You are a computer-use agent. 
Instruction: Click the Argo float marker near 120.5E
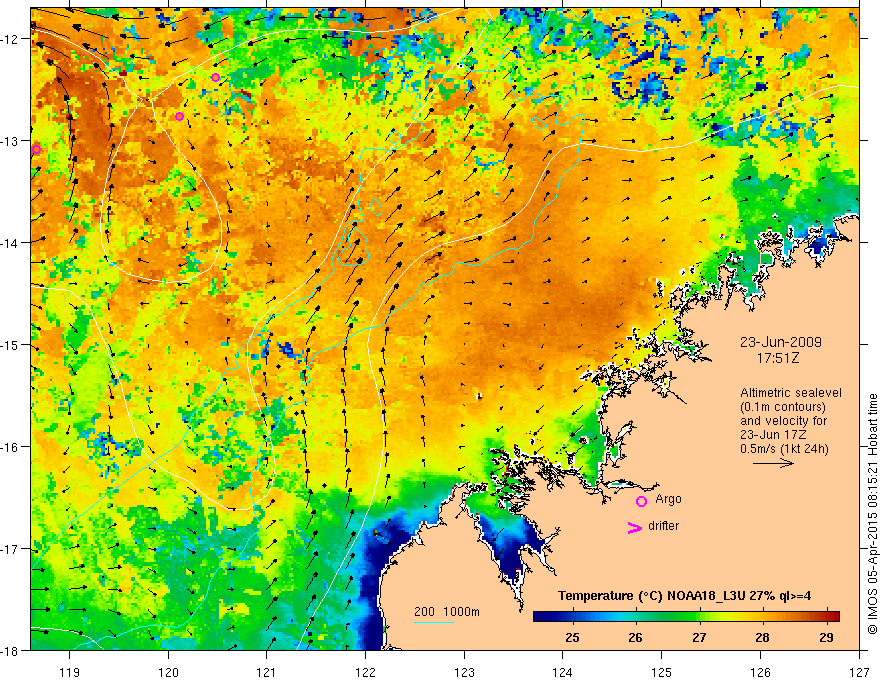click(x=216, y=77)
